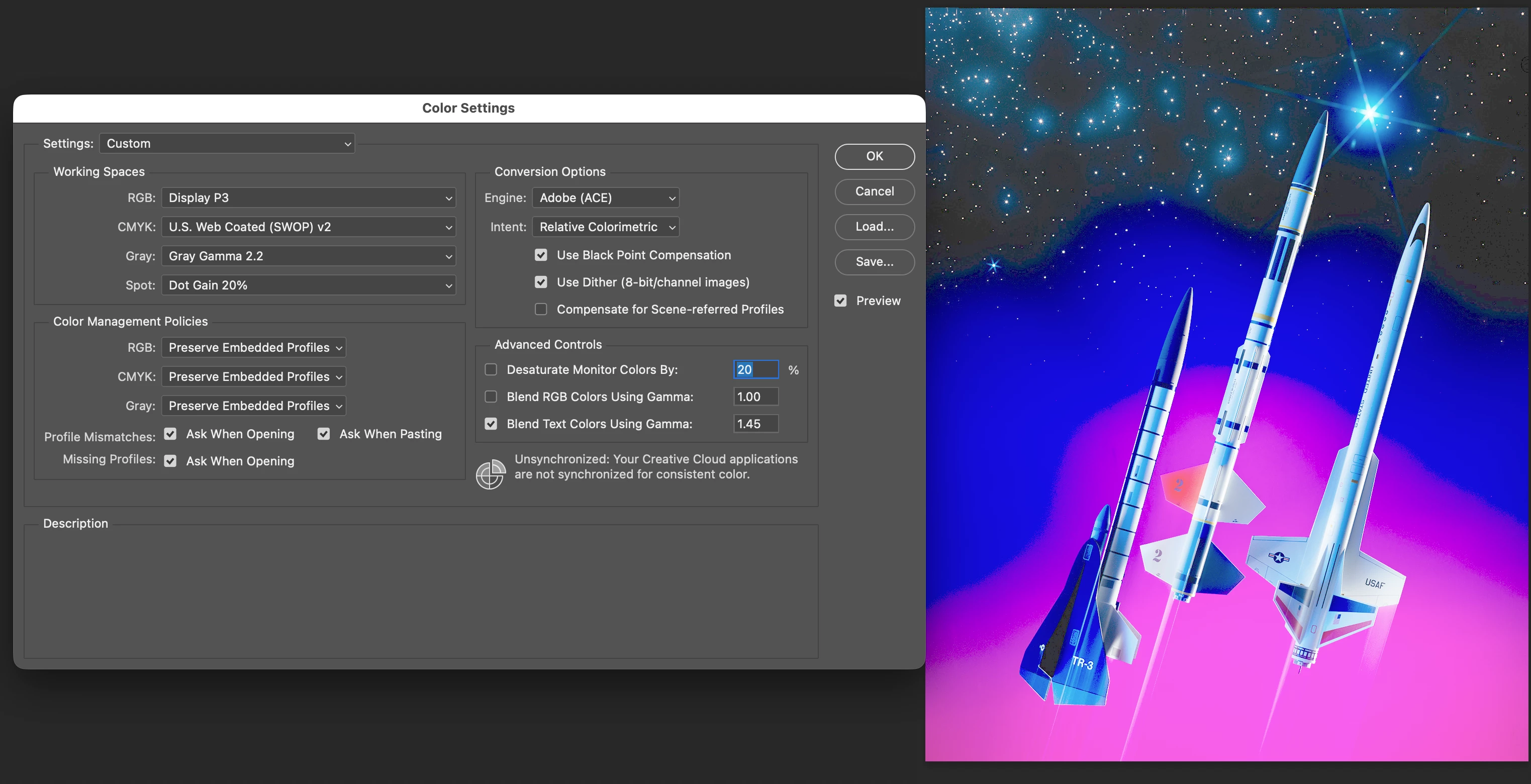Image resolution: width=1531 pixels, height=784 pixels.
Task: Disable Use Dither for 8-bit images
Action: (x=541, y=282)
